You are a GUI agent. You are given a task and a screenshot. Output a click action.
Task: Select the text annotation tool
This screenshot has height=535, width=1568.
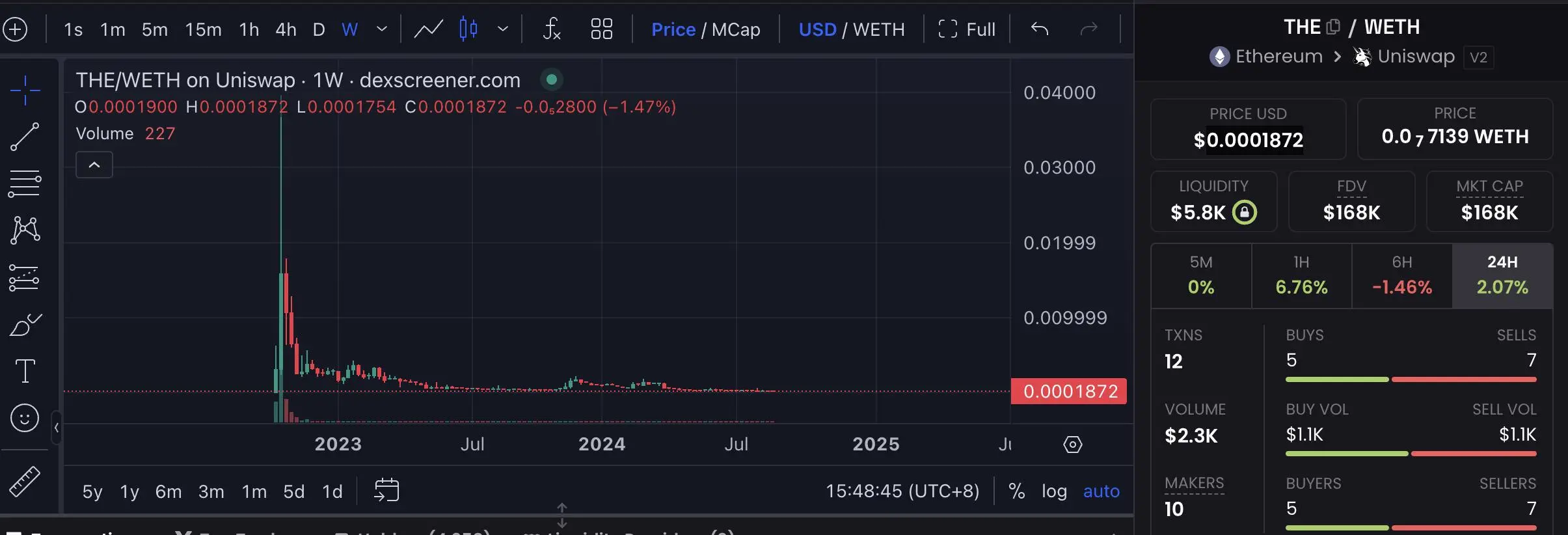[25, 371]
